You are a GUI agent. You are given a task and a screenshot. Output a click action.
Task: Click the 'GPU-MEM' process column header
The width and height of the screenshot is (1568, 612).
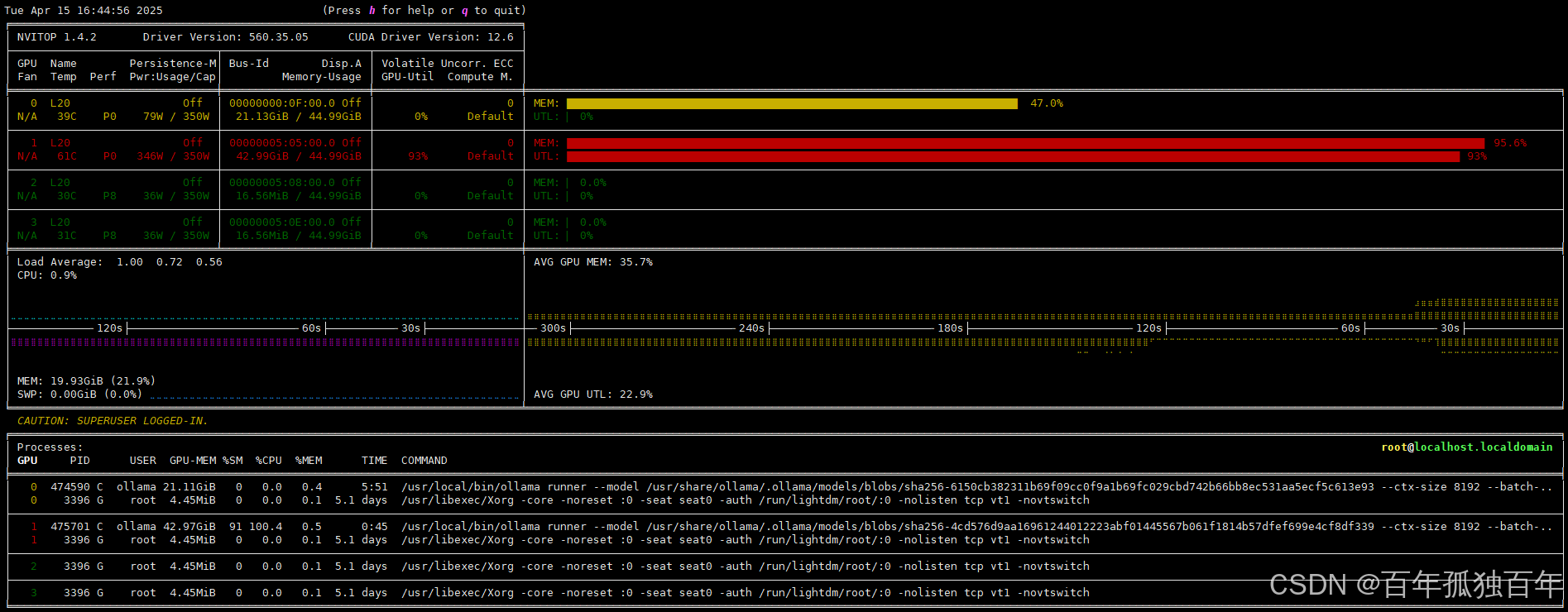[x=193, y=461]
